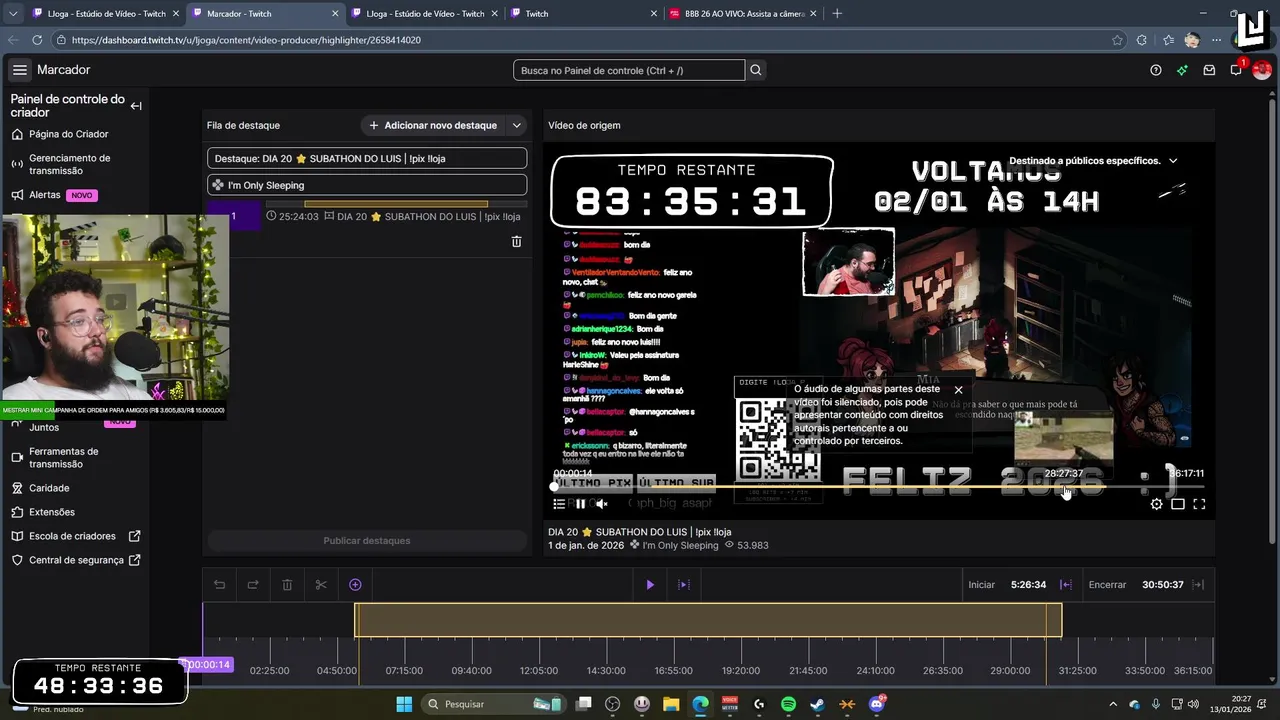
Task: Bookmark this page with star icon
Action: pos(1117,40)
